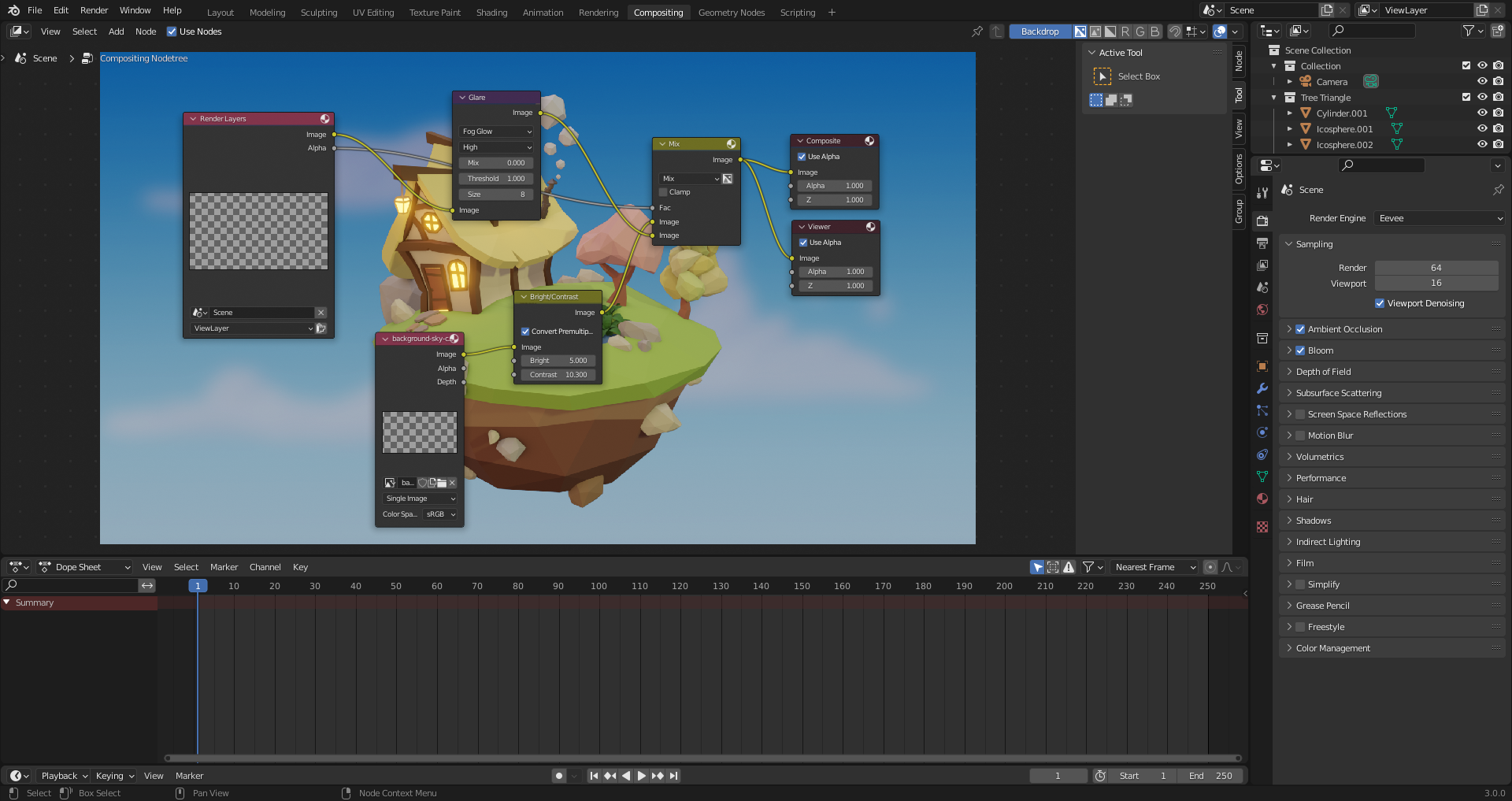Open the Render menu
Image resolution: width=1512 pixels, height=801 pixels.
pyautogui.click(x=94, y=10)
